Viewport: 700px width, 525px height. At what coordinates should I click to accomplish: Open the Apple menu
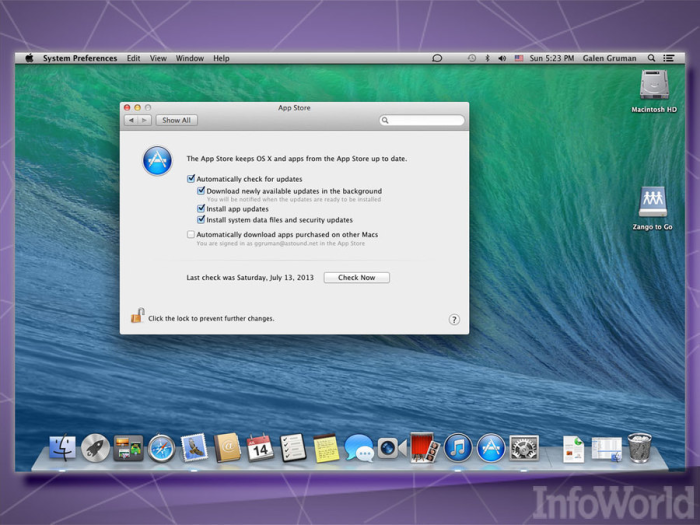[29, 58]
